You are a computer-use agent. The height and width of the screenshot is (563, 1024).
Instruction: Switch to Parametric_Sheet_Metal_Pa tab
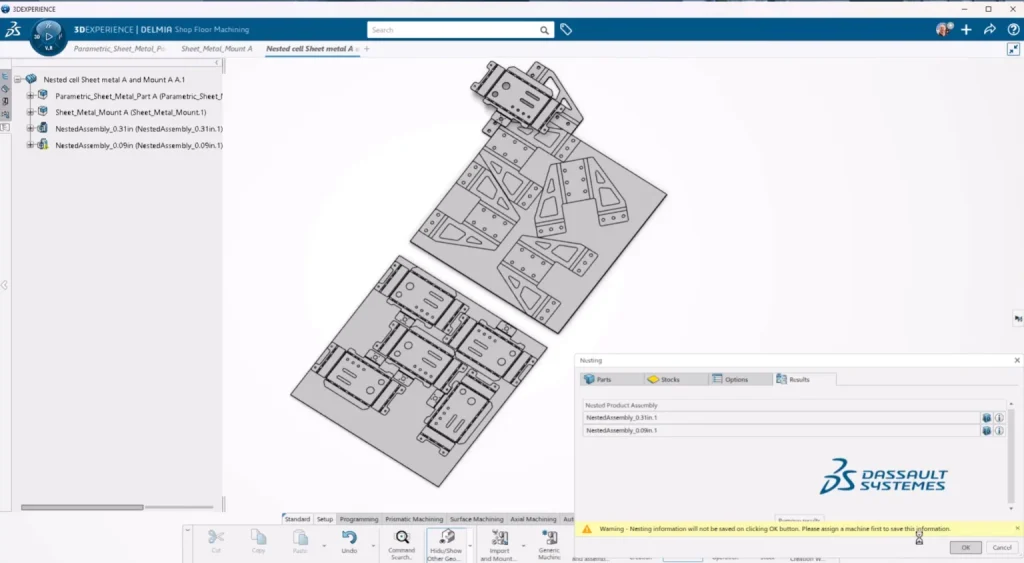click(119, 49)
